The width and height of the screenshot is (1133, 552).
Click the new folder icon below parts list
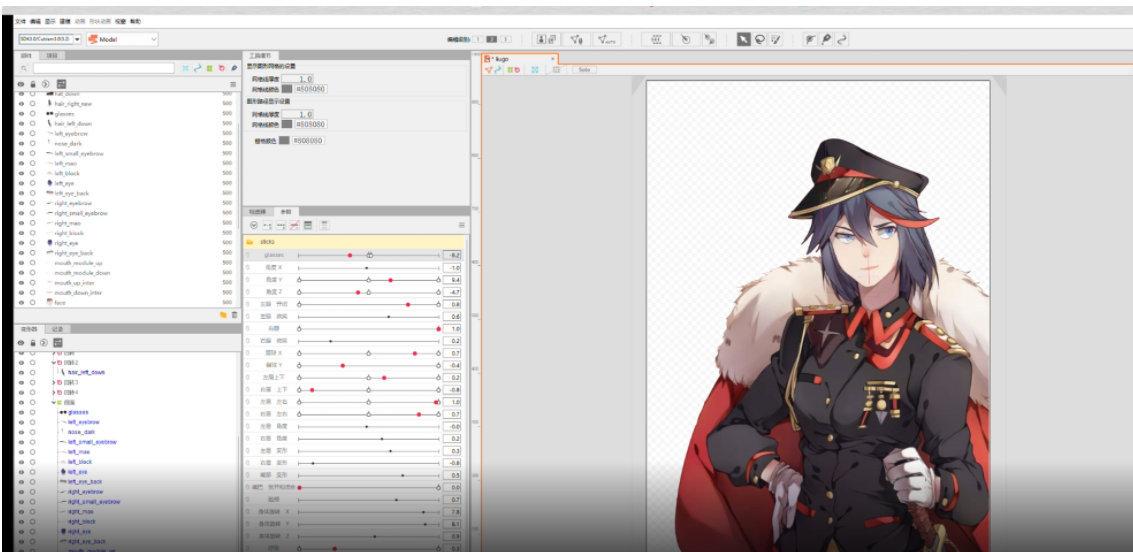[223, 315]
